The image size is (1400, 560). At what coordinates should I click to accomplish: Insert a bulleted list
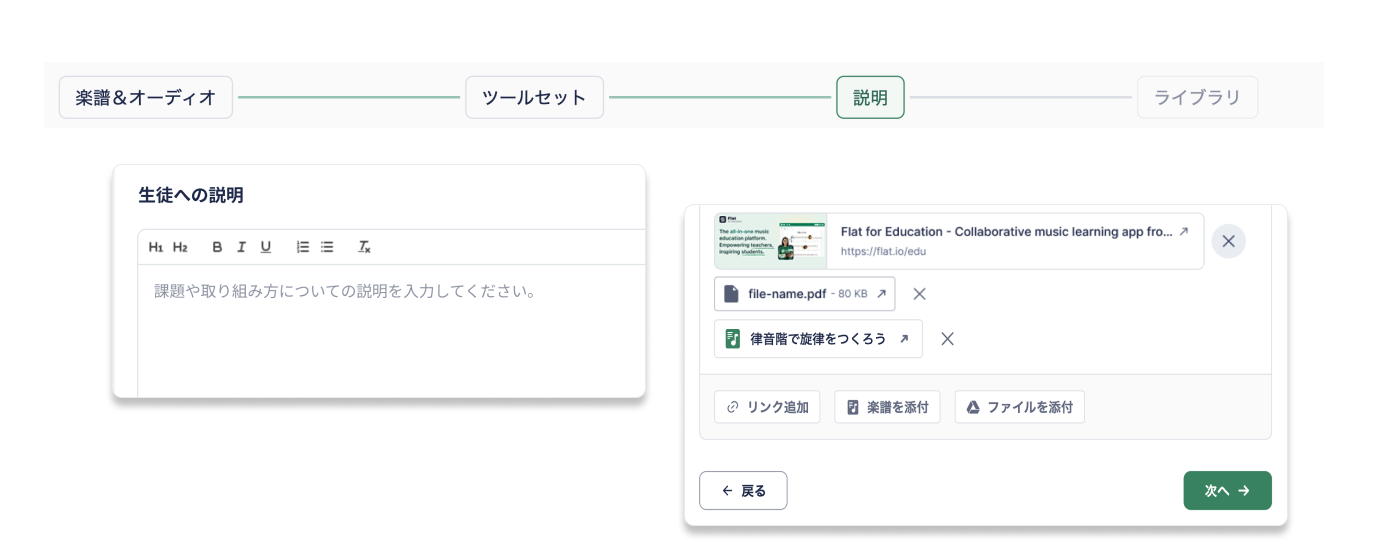pyautogui.click(x=327, y=247)
